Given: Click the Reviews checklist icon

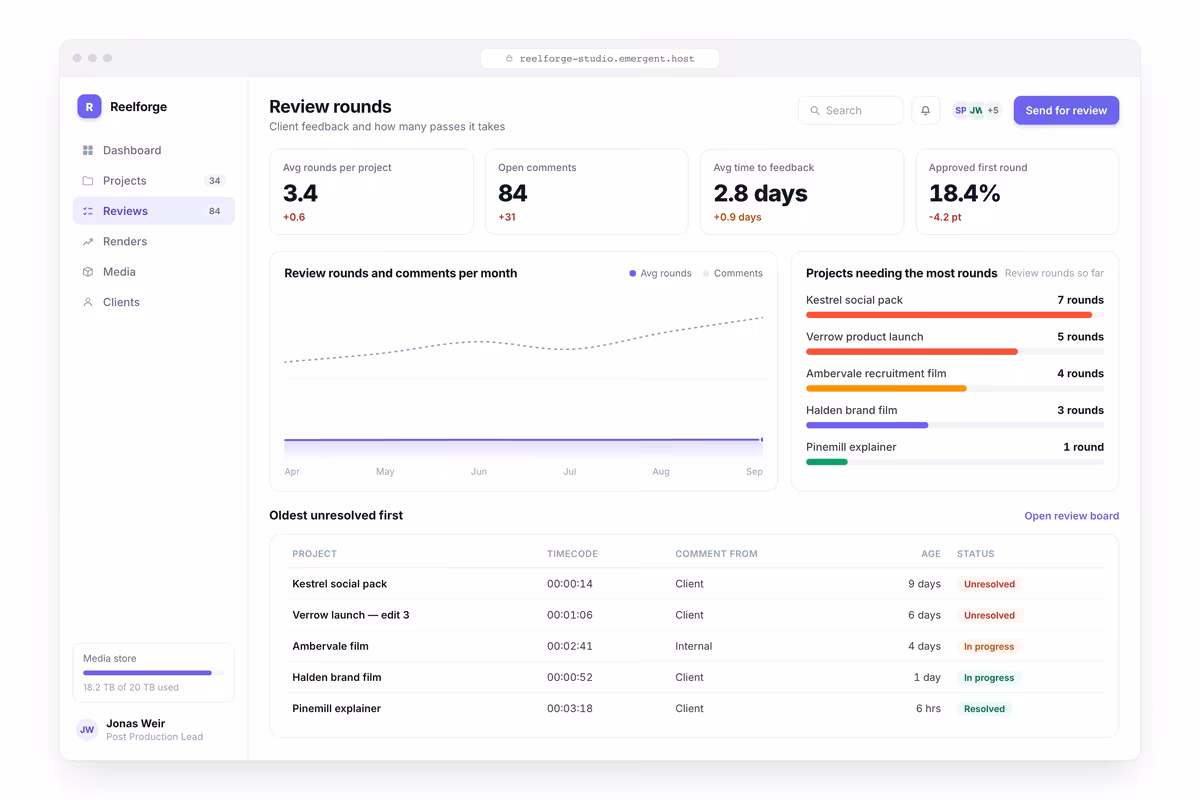Looking at the screenshot, I should tap(88, 211).
